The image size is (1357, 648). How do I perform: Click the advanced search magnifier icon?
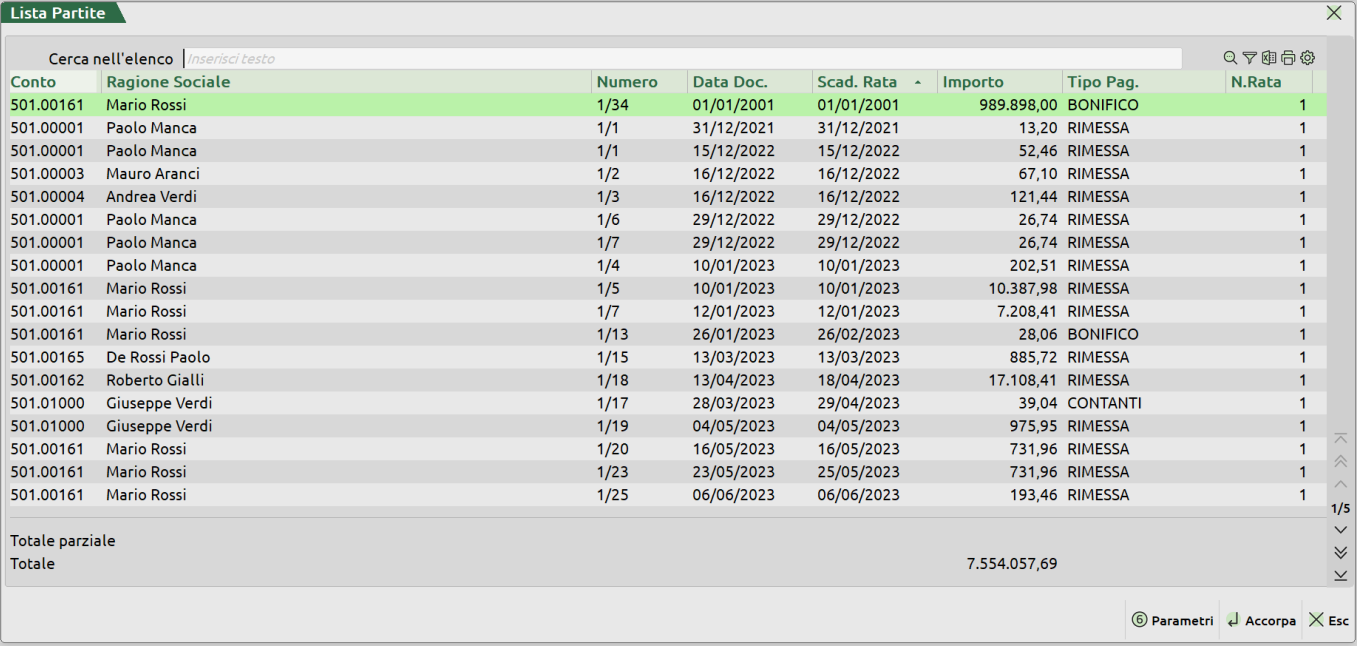[x=1230, y=58]
